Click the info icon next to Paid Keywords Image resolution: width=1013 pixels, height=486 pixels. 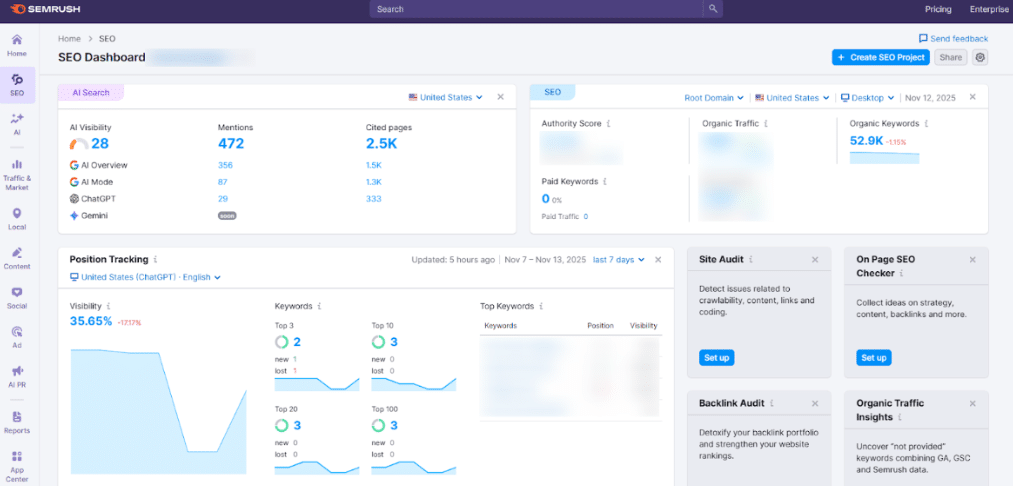[604, 182]
